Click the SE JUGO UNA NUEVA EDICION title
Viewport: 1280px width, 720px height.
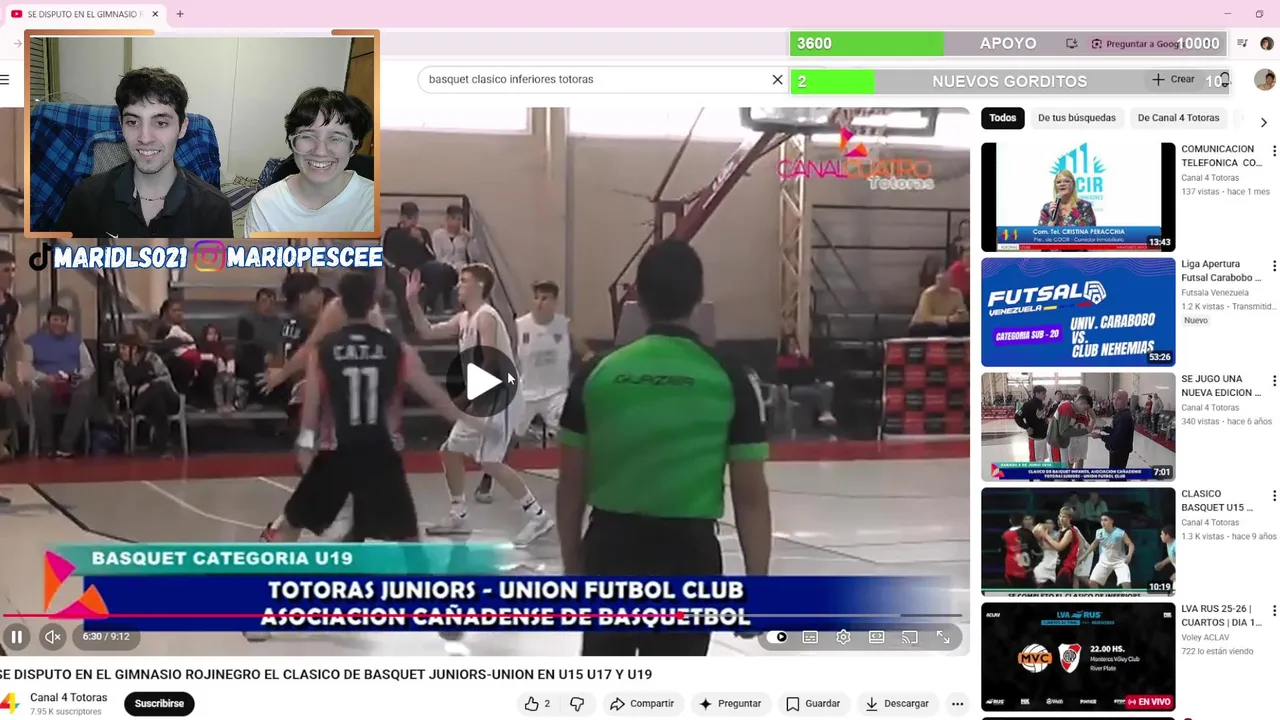coord(1221,386)
